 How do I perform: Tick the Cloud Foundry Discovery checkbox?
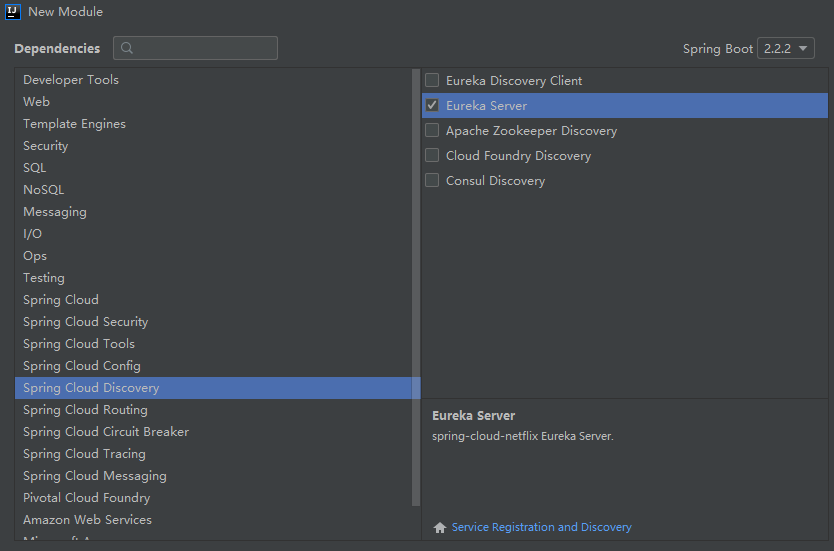click(x=432, y=155)
